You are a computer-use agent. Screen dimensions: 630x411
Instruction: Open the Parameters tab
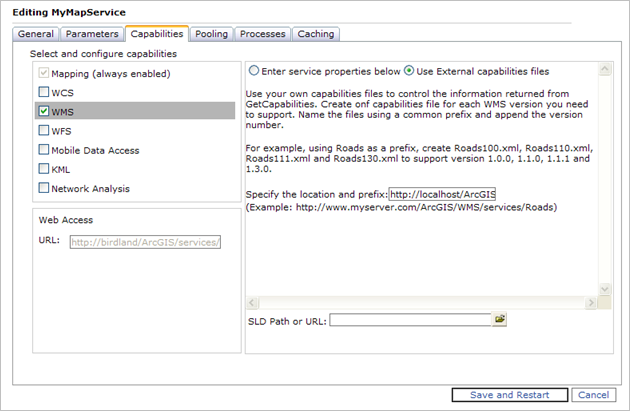coord(92,34)
